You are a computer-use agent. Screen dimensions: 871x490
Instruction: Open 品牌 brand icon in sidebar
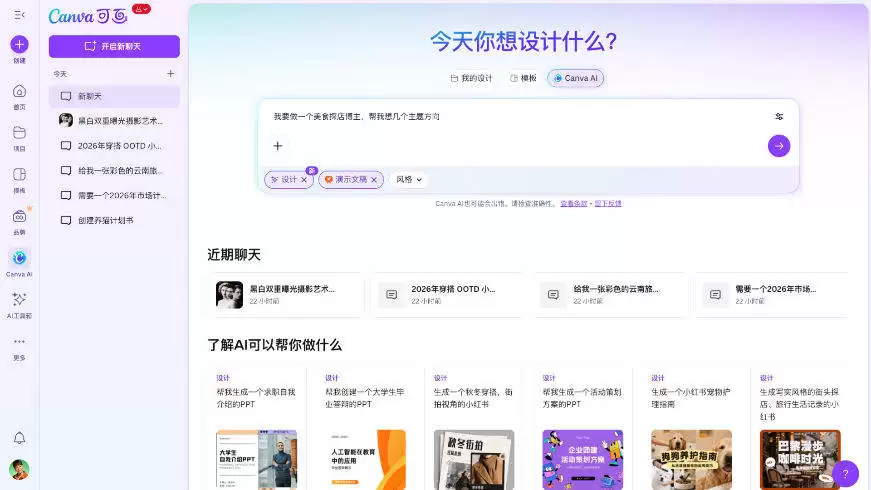tap(20, 217)
